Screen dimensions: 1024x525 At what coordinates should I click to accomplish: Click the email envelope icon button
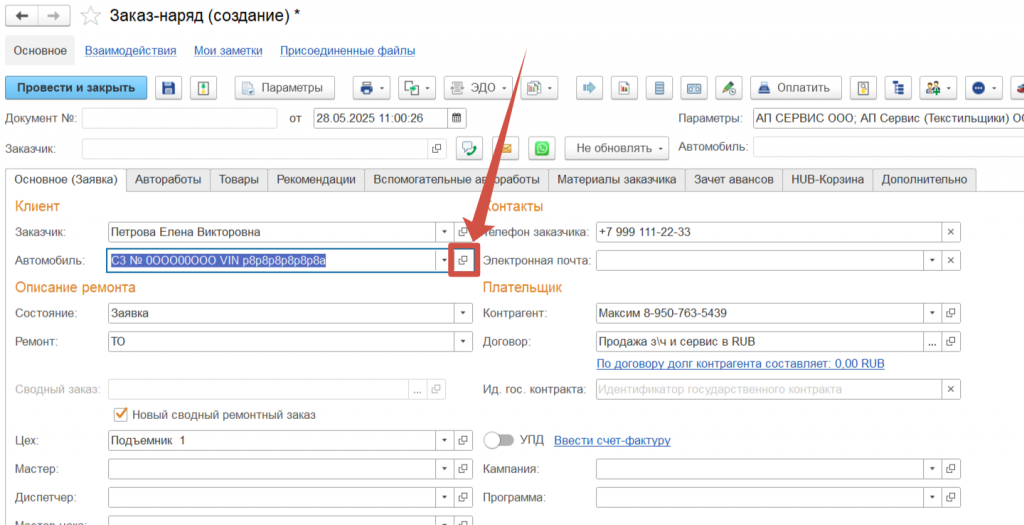pyautogui.click(x=505, y=148)
